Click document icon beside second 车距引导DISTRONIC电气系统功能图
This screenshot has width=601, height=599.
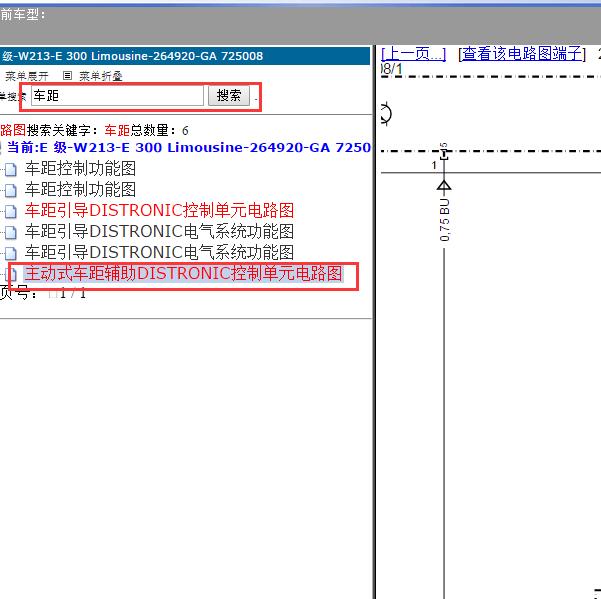11,253
